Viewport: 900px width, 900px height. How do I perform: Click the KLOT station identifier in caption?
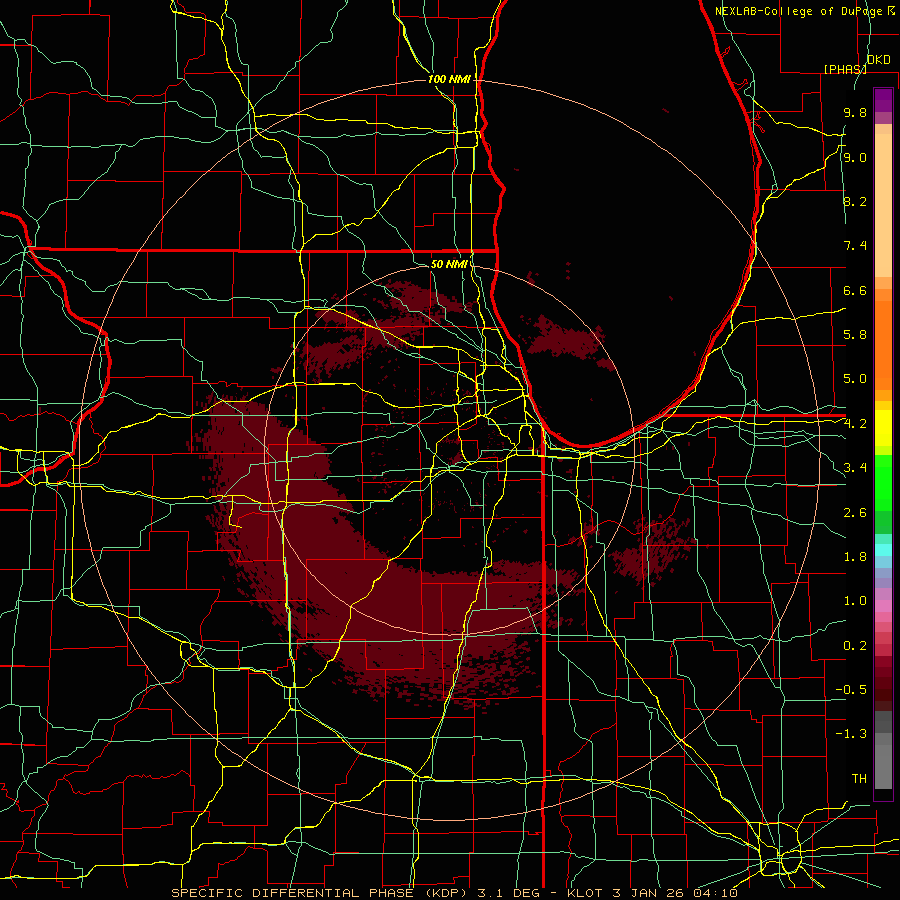(x=583, y=893)
